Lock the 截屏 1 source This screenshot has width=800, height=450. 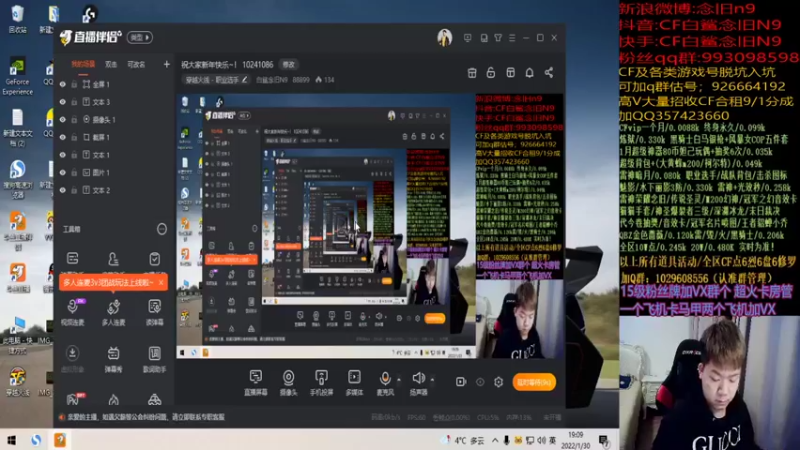[74, 137]
